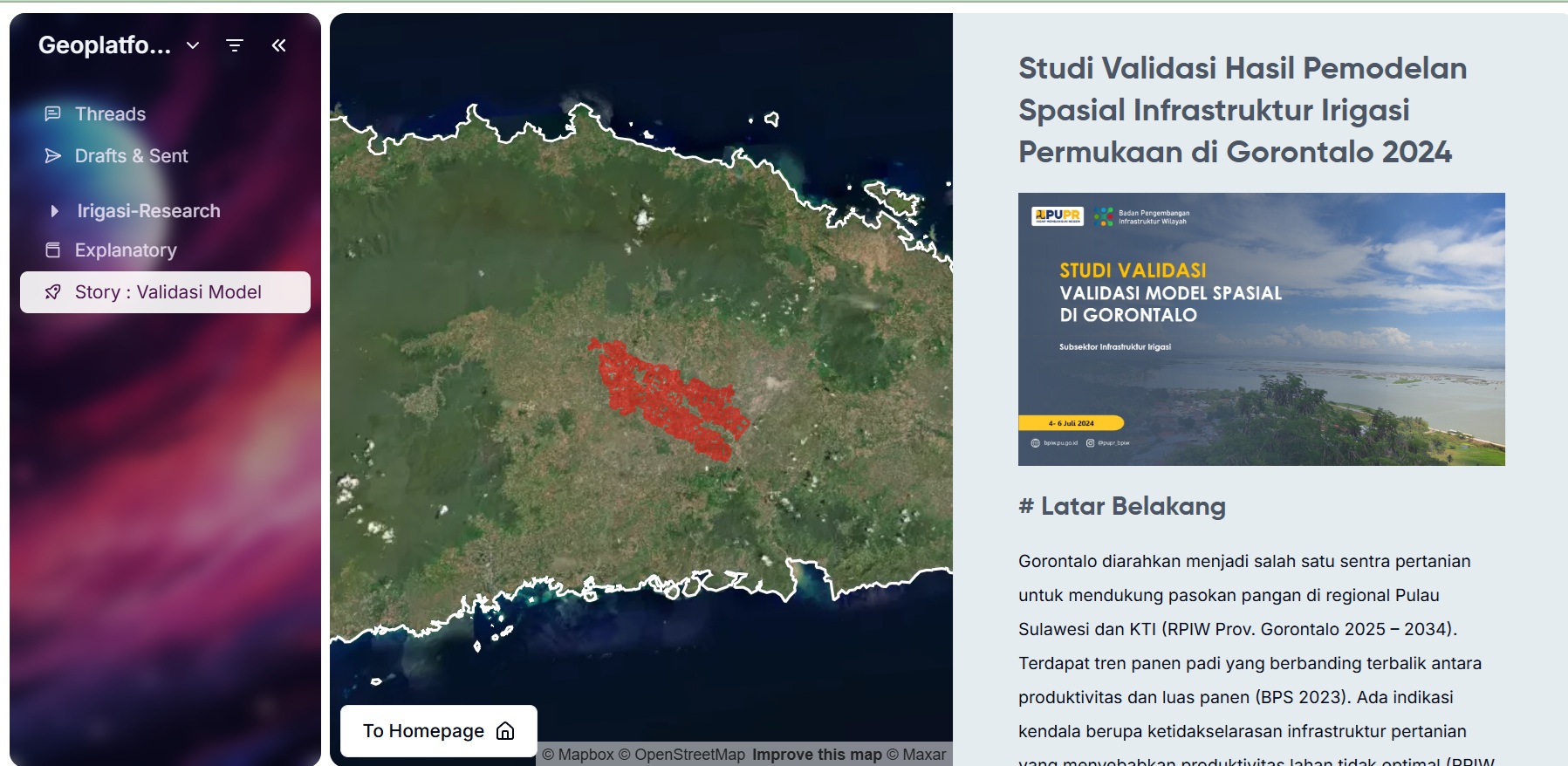
Task: Click the rocket icon beside Story
Action: [53, 292]
